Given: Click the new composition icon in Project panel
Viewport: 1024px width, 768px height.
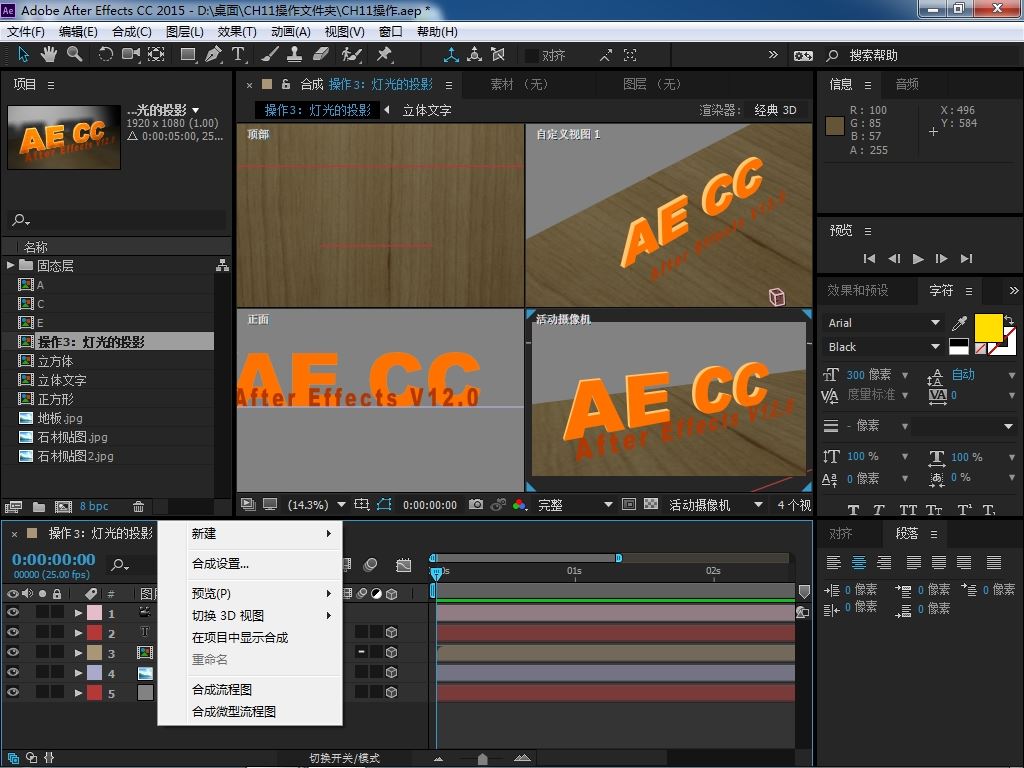Looking at the screenshot, I should tap(63, 507).
